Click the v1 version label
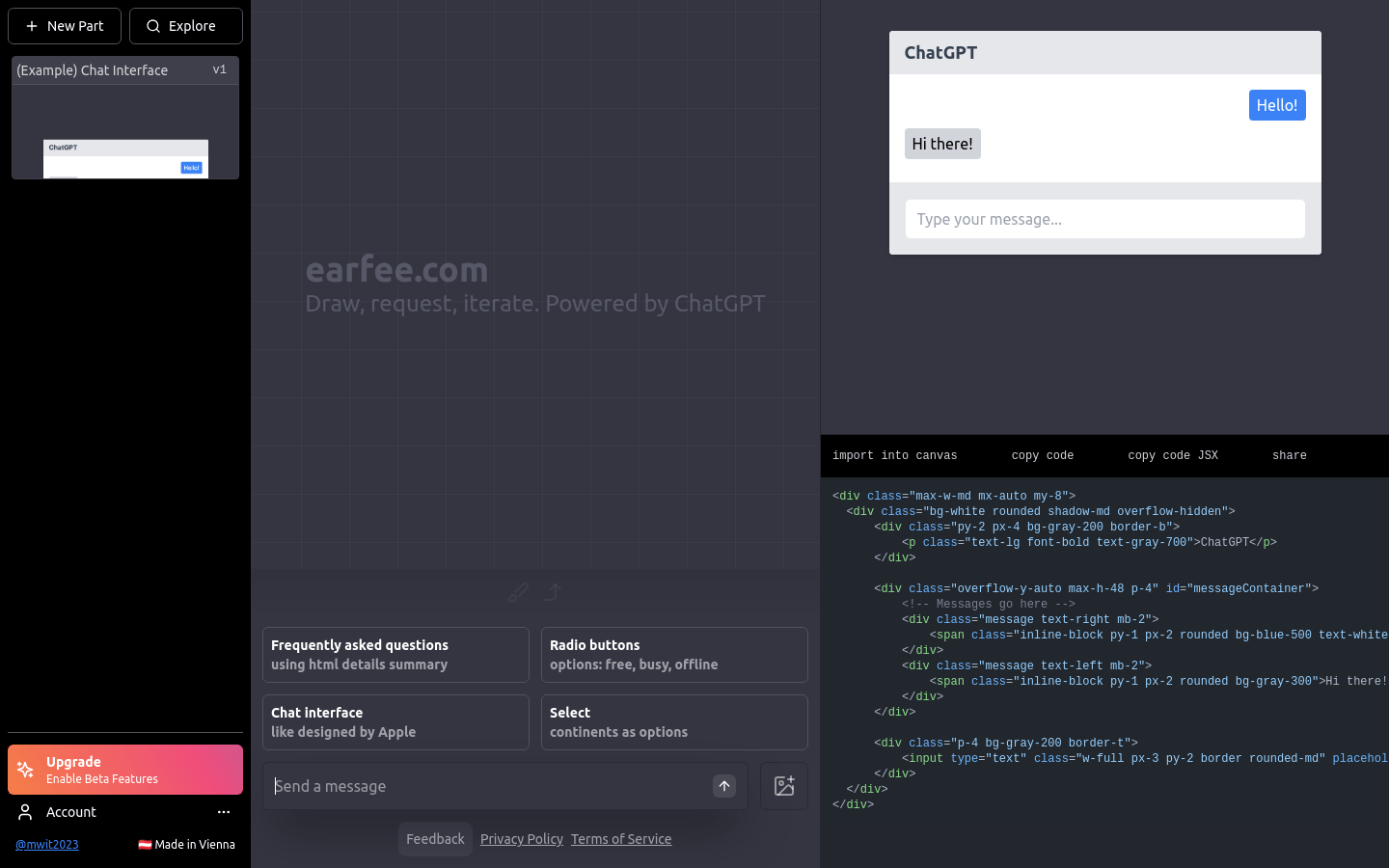The height and width of the screenshot is (868, 1389). point(220,69)
